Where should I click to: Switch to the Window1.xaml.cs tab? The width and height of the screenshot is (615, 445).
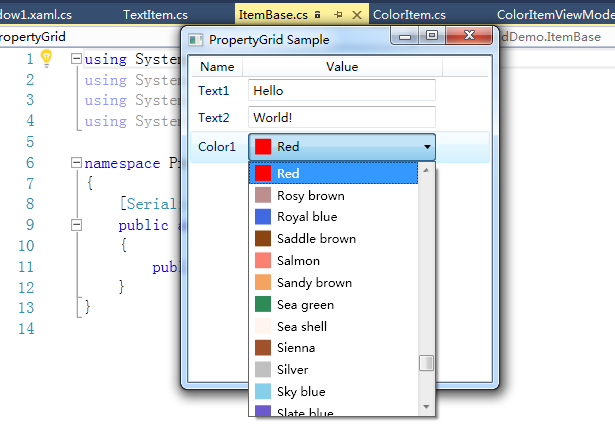[x=36, y=15]
